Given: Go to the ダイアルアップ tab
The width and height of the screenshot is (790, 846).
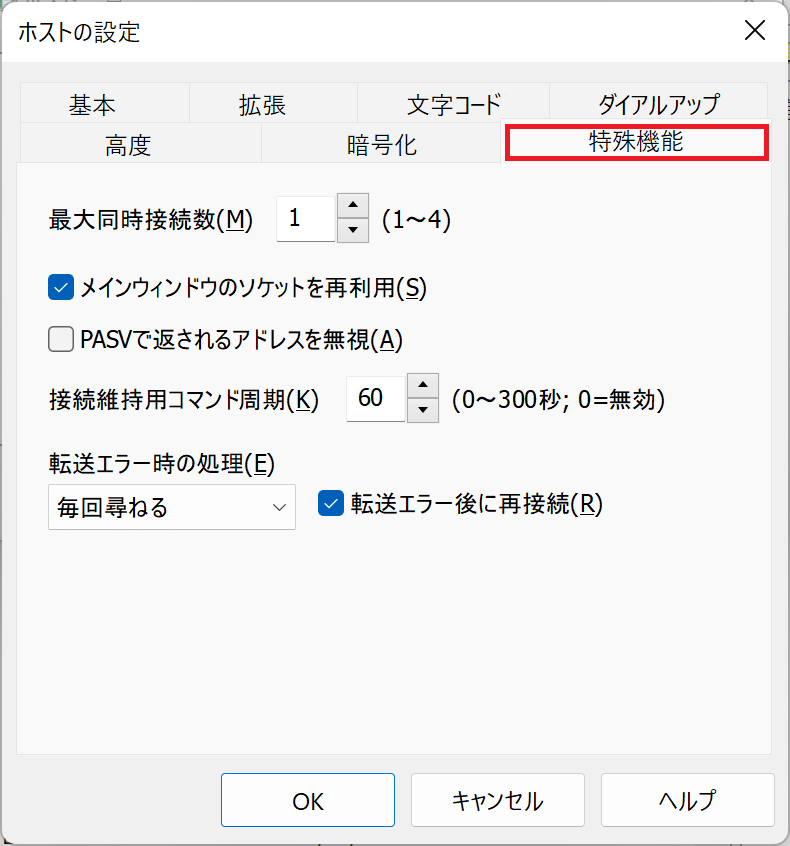Looking at the screenshot, I should point(658,104).
